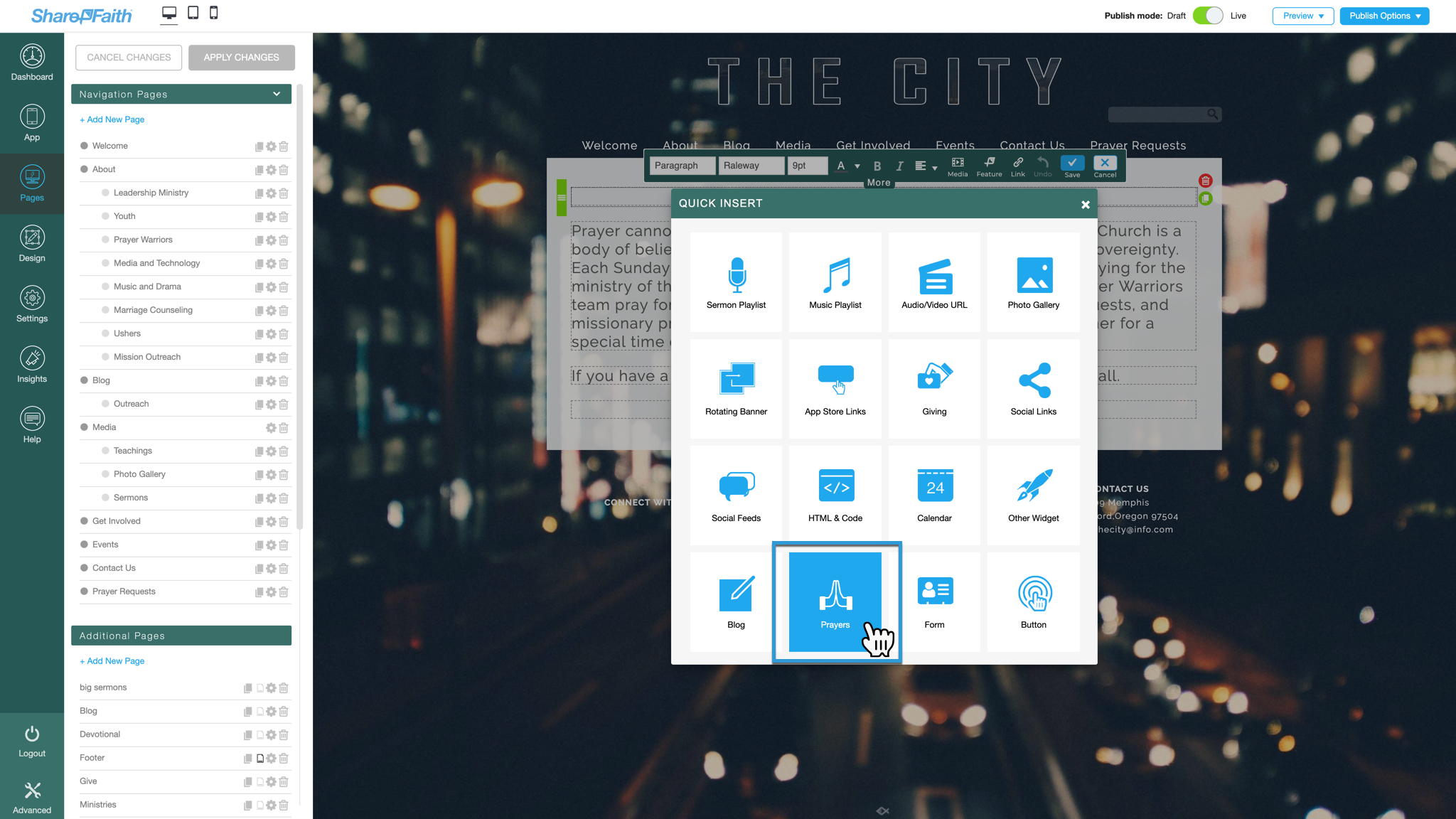The image size is (1456, 819).
Task: Open Media tool in editor toolbar
Action: coord(958,167)
